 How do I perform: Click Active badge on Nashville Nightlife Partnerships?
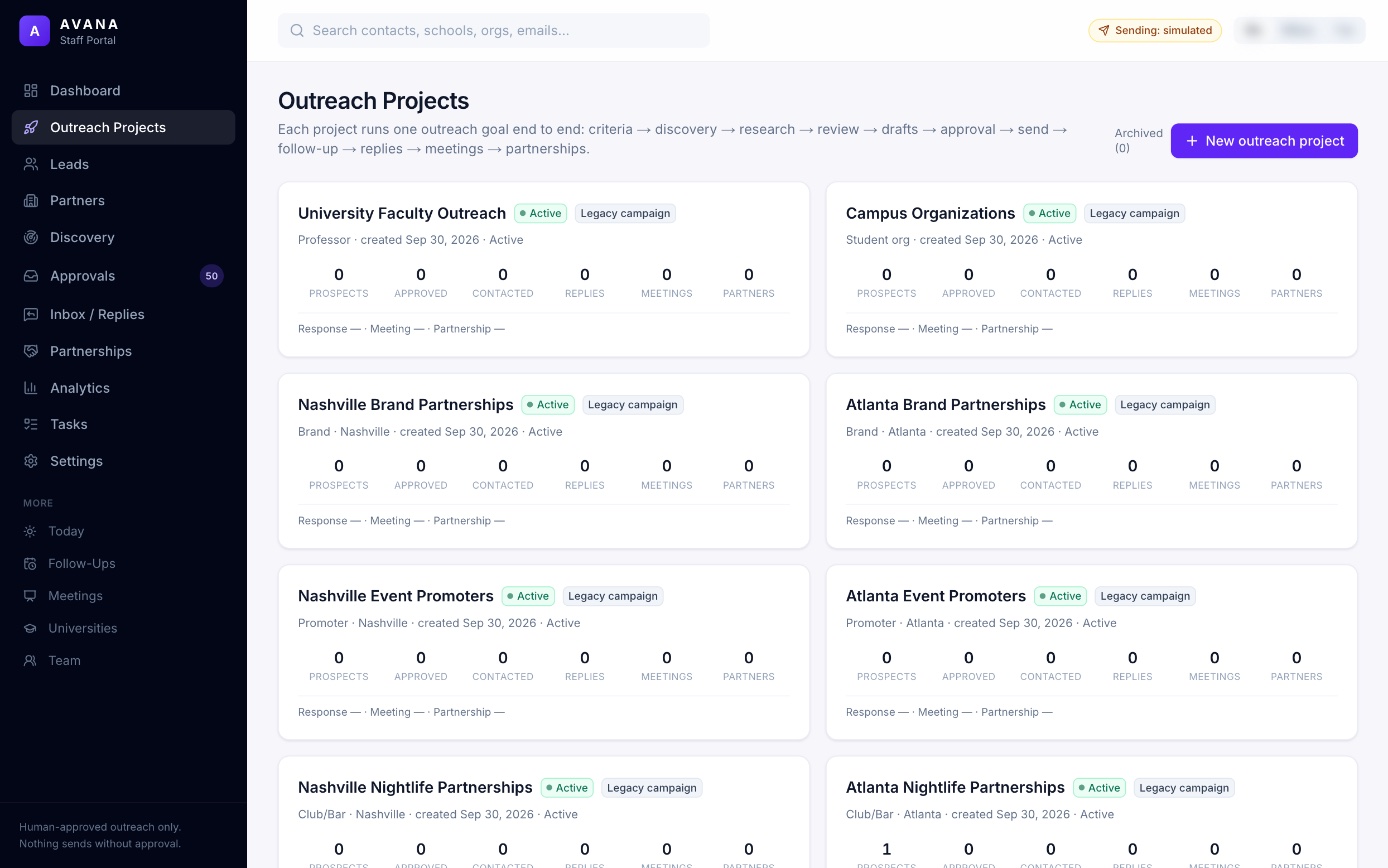(x=567, y=788)
